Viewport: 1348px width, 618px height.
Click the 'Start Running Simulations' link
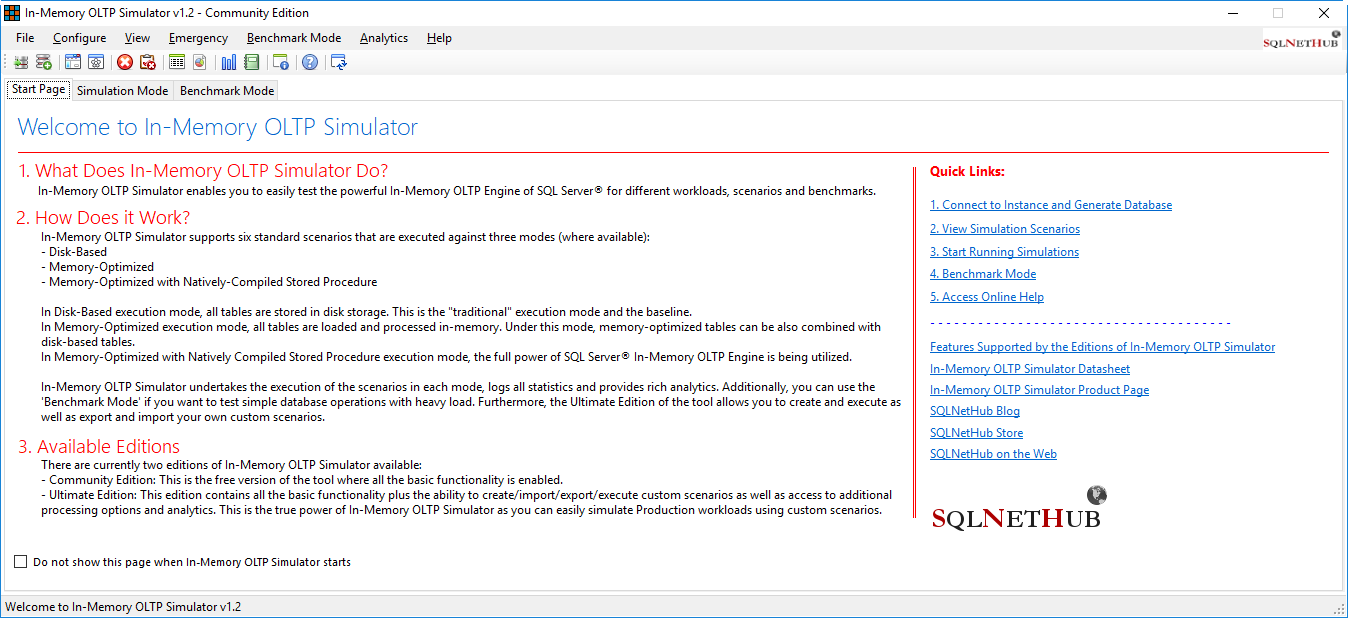[1004, 252]
